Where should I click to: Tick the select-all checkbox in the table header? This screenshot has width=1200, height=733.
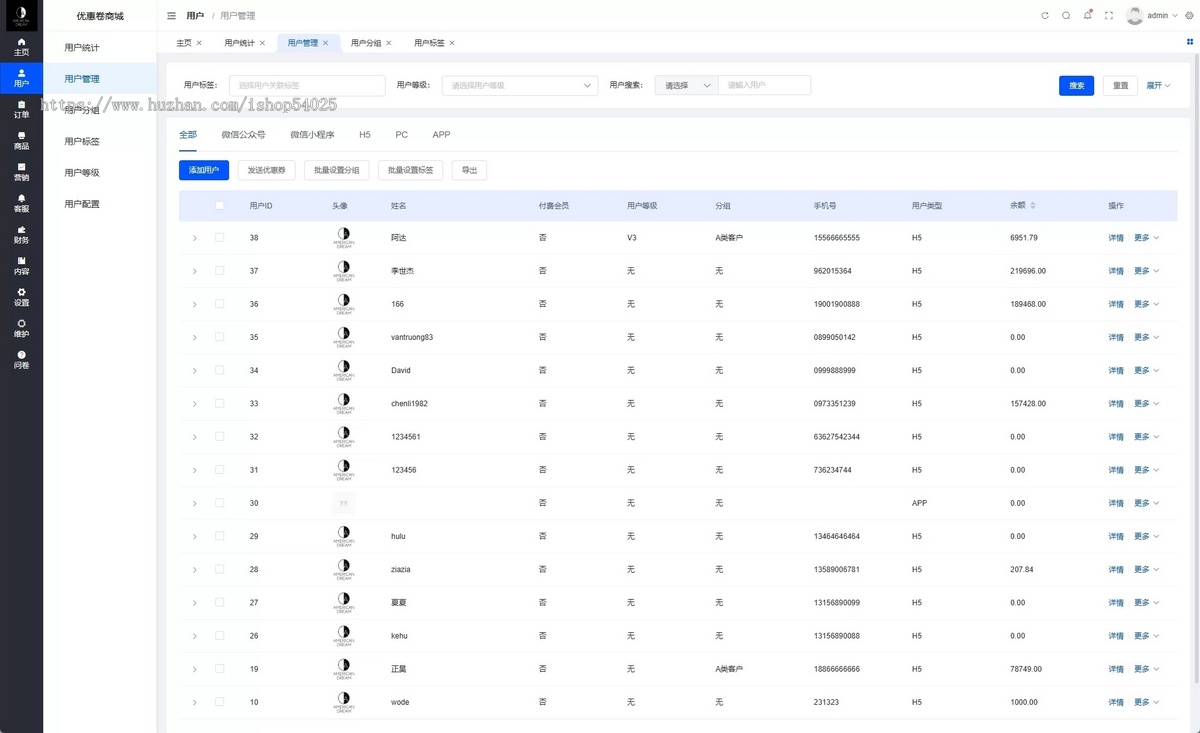pos(220,205)
